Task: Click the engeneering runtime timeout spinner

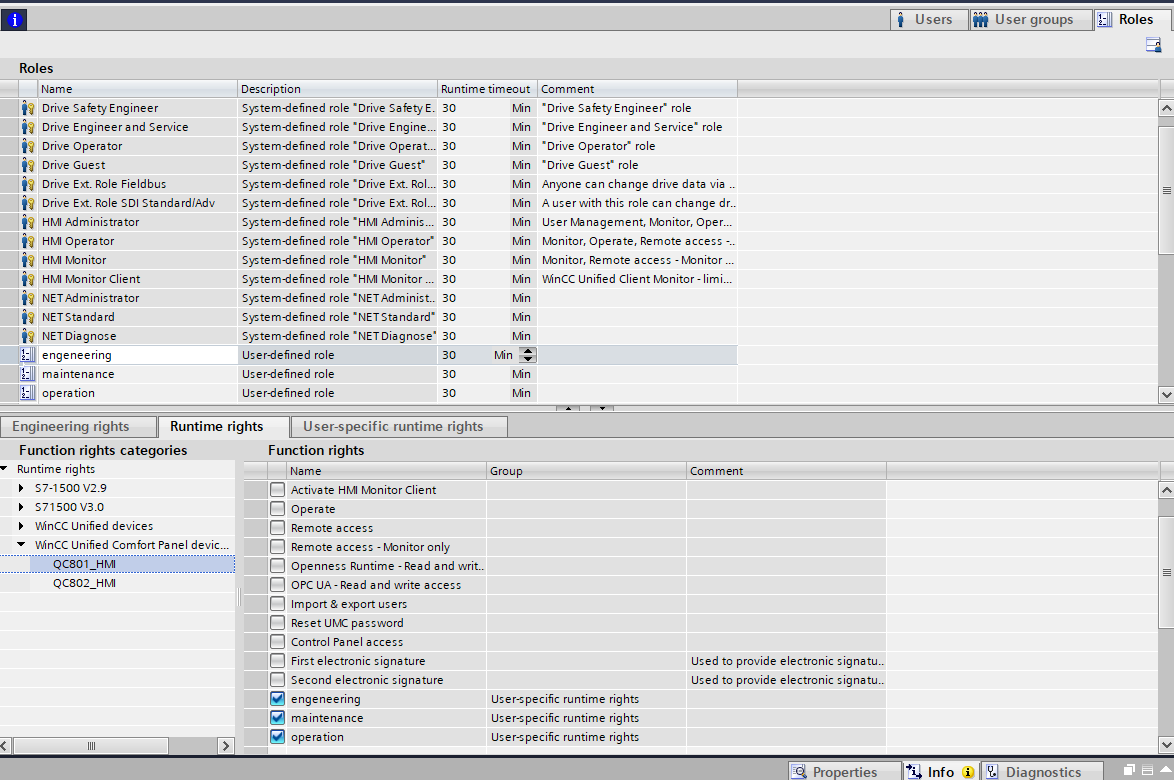Action: [x=528, y=355]
